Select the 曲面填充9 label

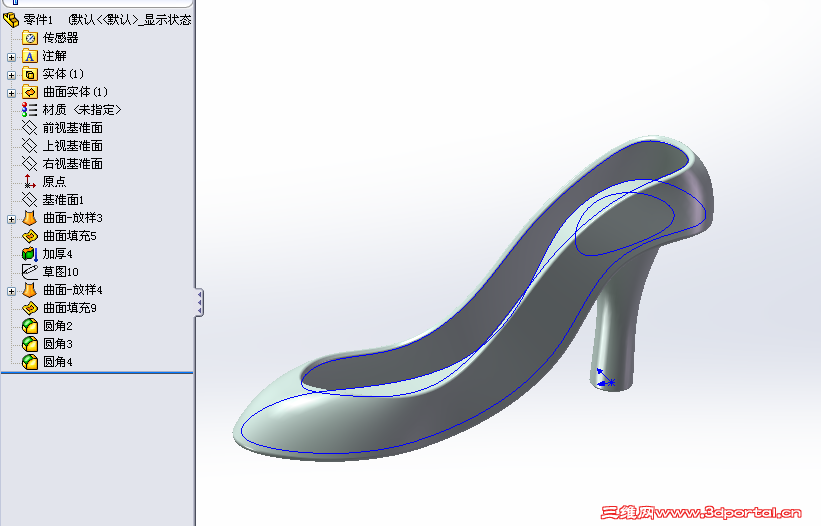tap(70, 308)
